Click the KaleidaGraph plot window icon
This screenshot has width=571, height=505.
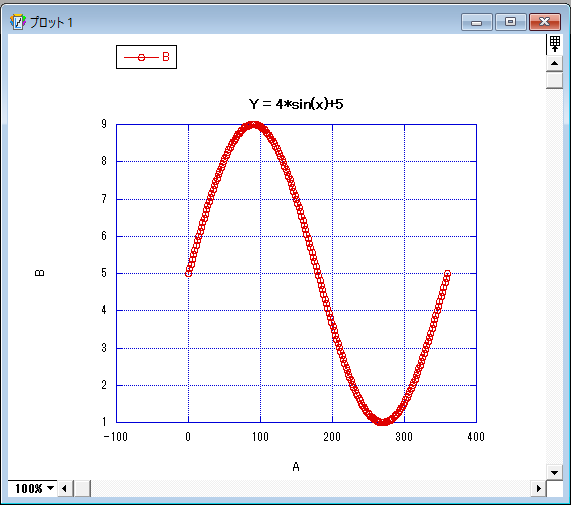click(x=17, y=22)
